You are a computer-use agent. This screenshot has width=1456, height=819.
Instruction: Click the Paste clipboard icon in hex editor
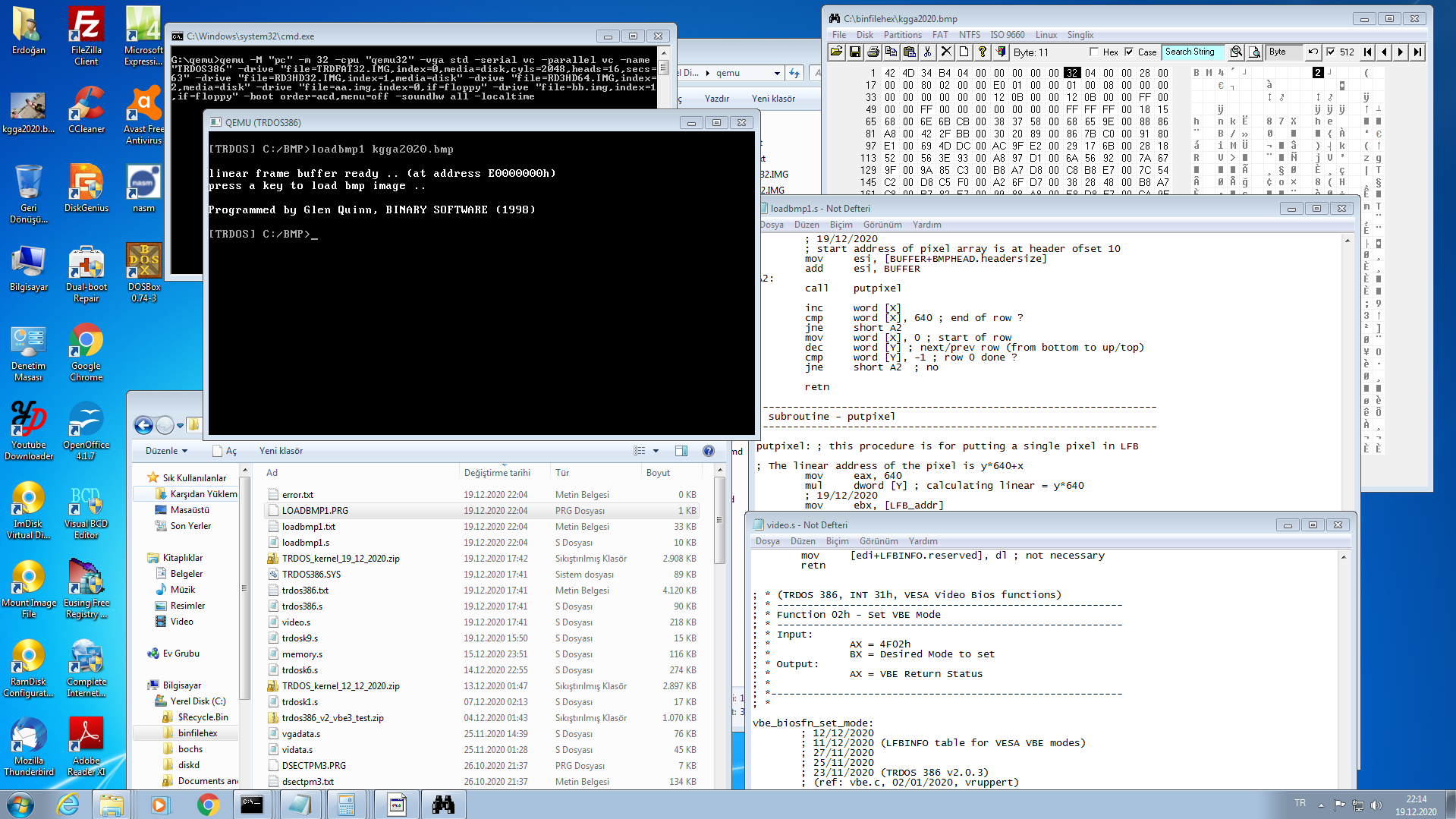909,52
